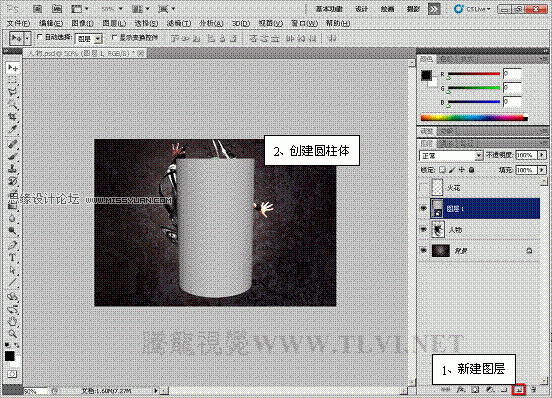The width and height of the screenshot is (552, 398).
Task: Switch to 设计 workspace
Action: 361,9
